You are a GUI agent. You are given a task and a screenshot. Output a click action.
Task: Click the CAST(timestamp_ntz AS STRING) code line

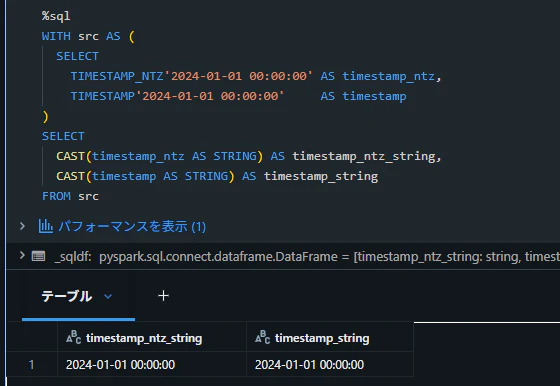coord(249,156)
